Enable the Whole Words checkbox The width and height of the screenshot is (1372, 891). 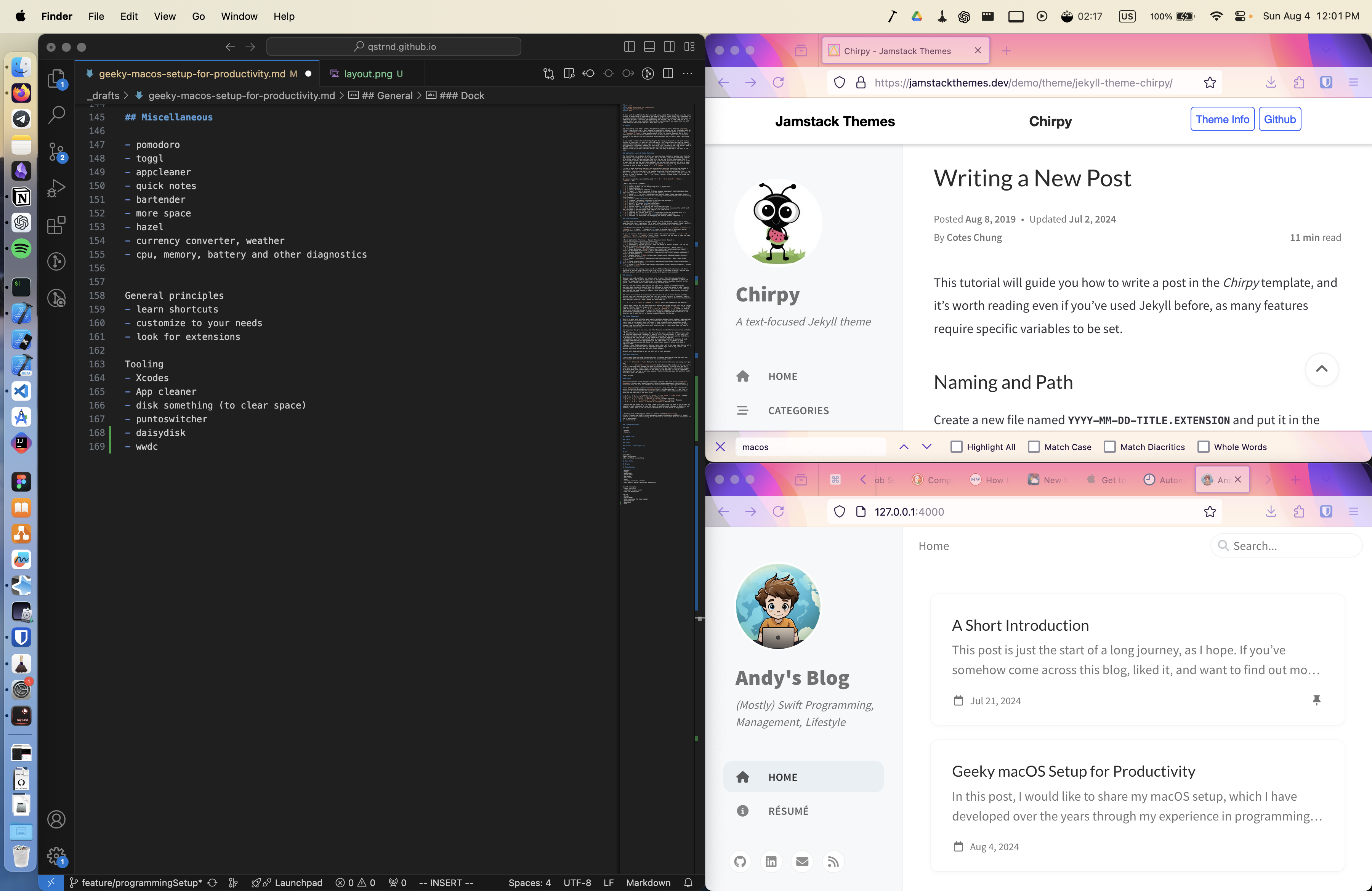coord(1203,447)
